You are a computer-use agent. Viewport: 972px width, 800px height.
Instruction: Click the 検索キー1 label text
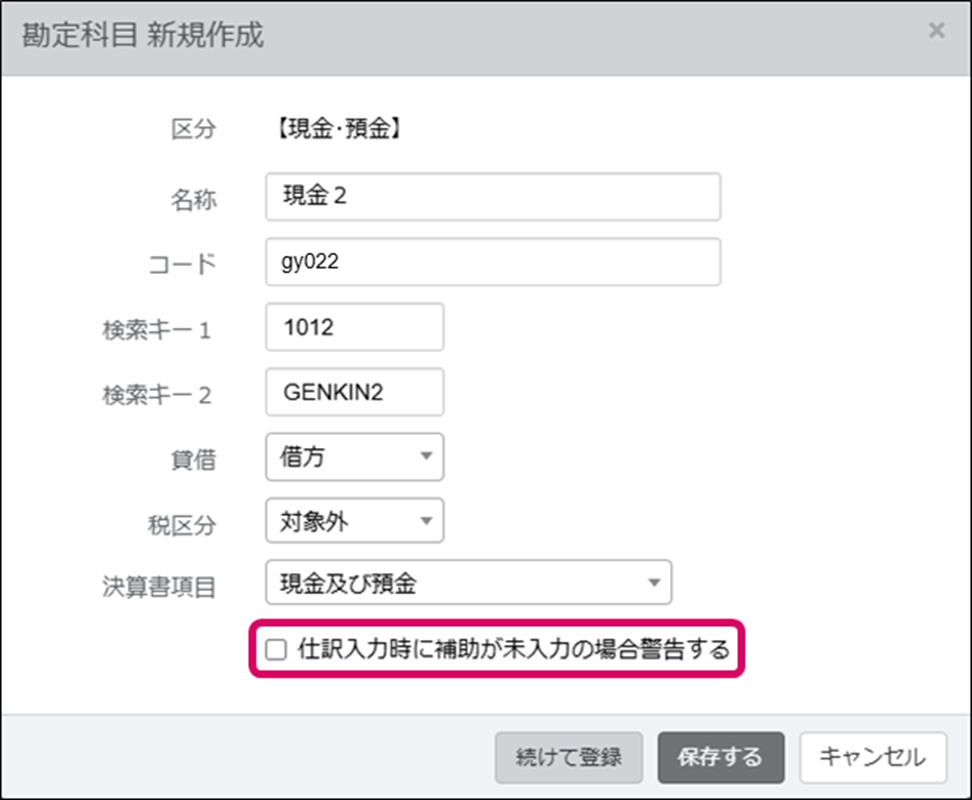[x=155, y=330]
